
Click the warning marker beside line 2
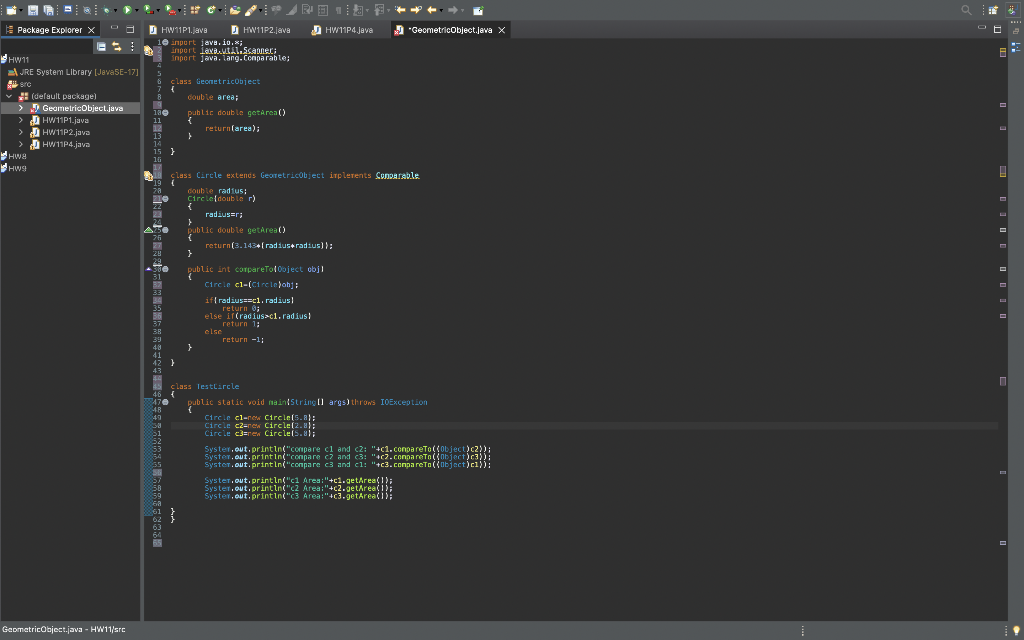148,50
